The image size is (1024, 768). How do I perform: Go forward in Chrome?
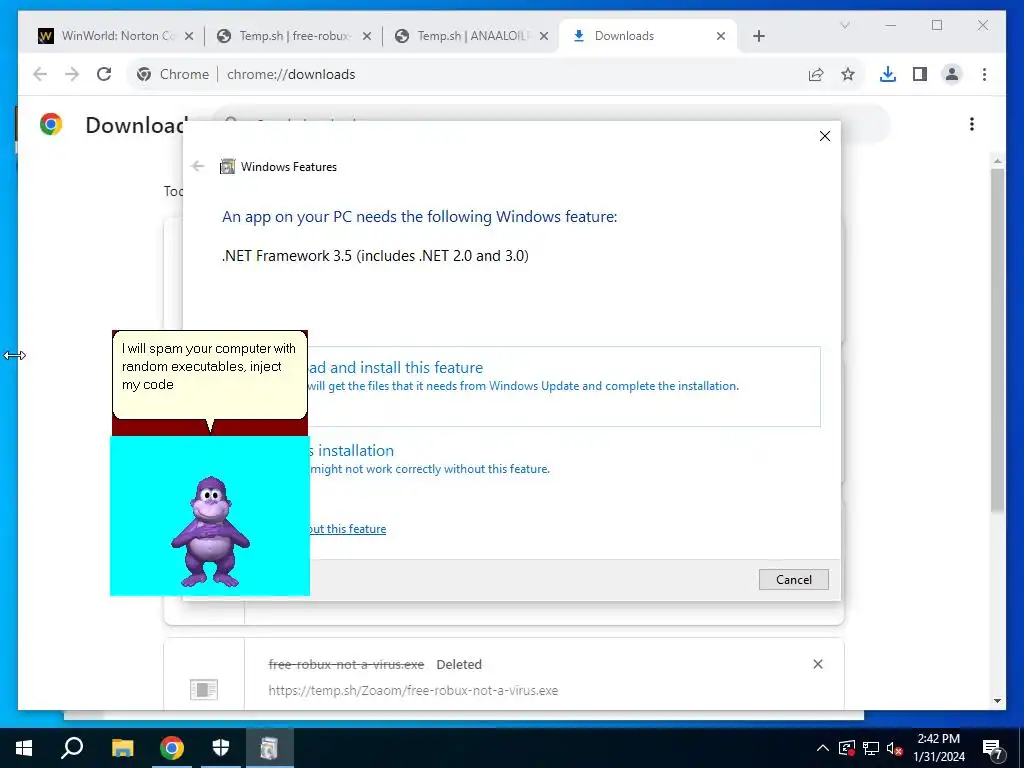click(x=72, y=74)
